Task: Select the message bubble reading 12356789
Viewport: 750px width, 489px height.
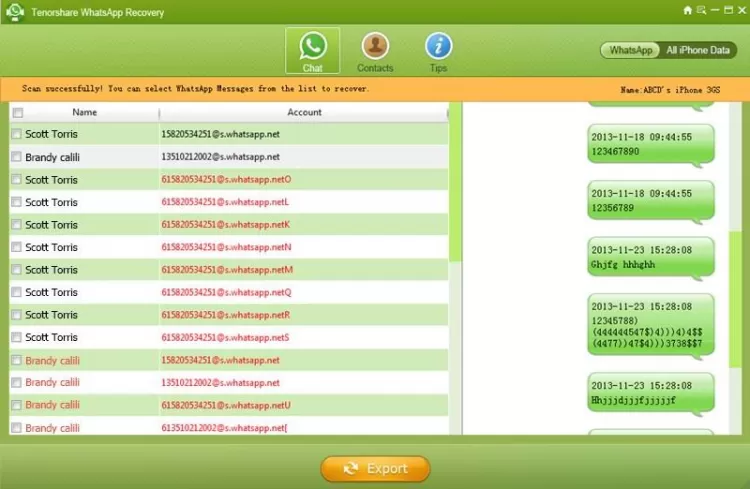Action: 651,201
